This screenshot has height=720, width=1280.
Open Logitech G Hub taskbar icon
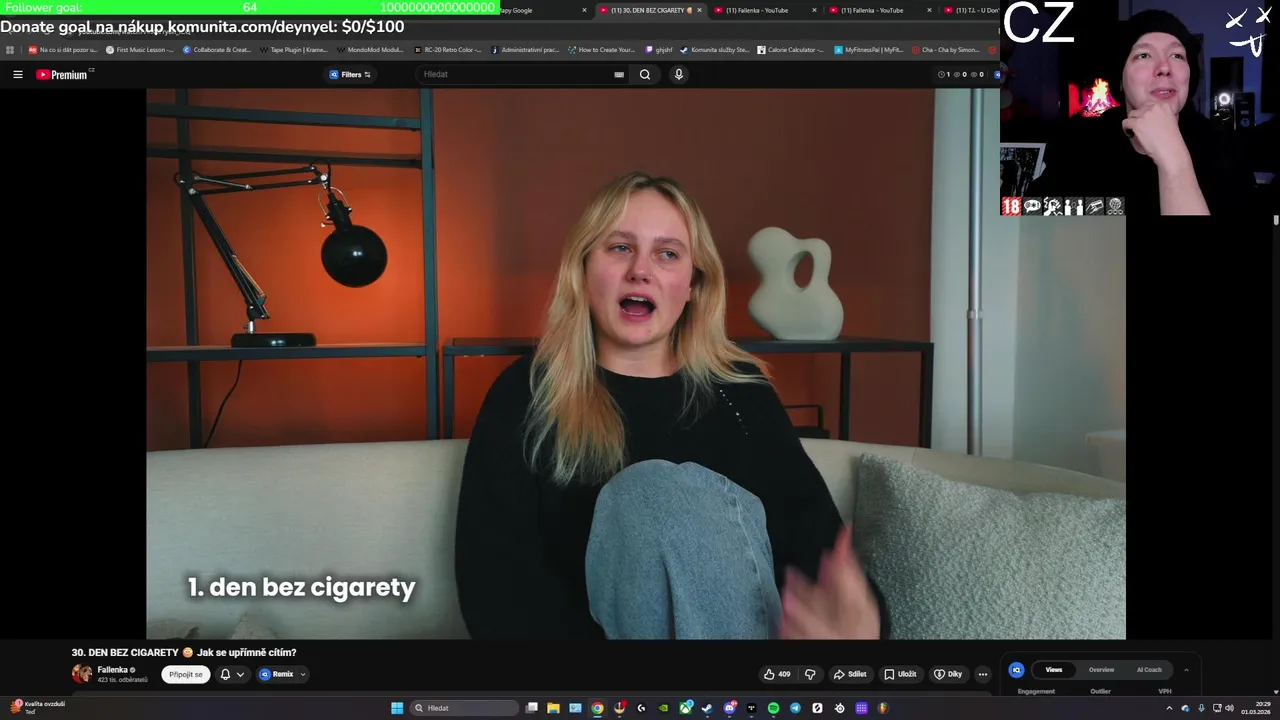641,708
